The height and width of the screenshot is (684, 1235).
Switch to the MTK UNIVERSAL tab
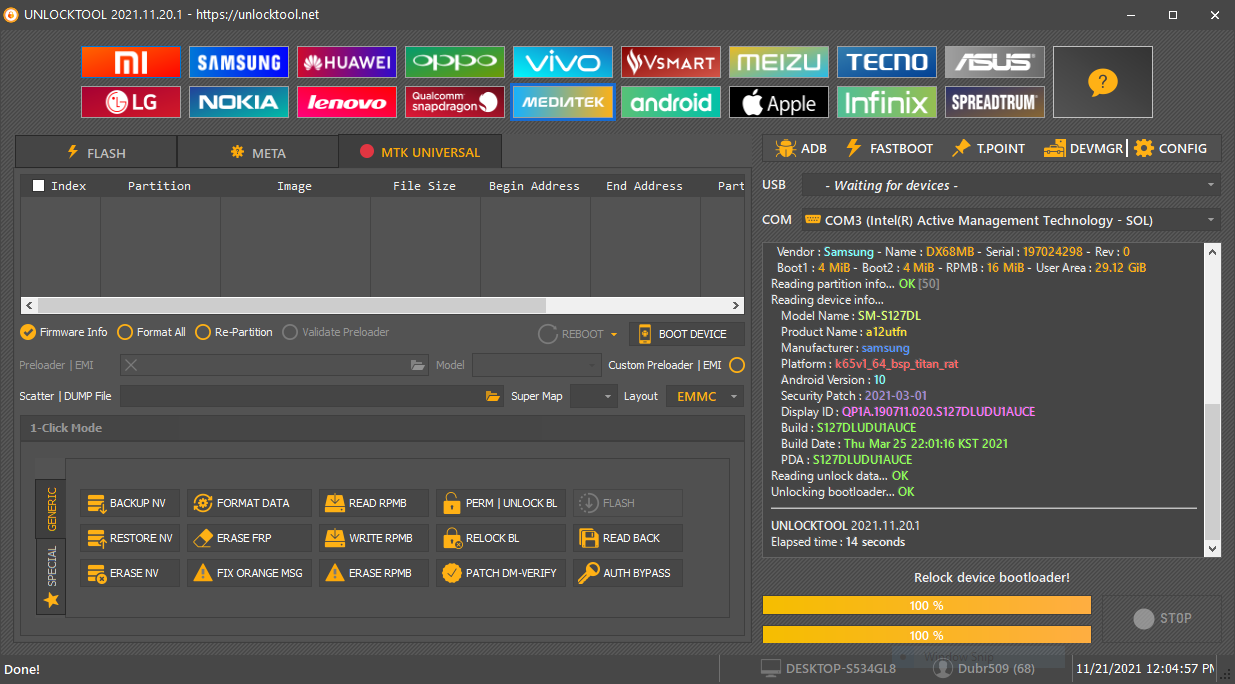(x=420, y=152)
